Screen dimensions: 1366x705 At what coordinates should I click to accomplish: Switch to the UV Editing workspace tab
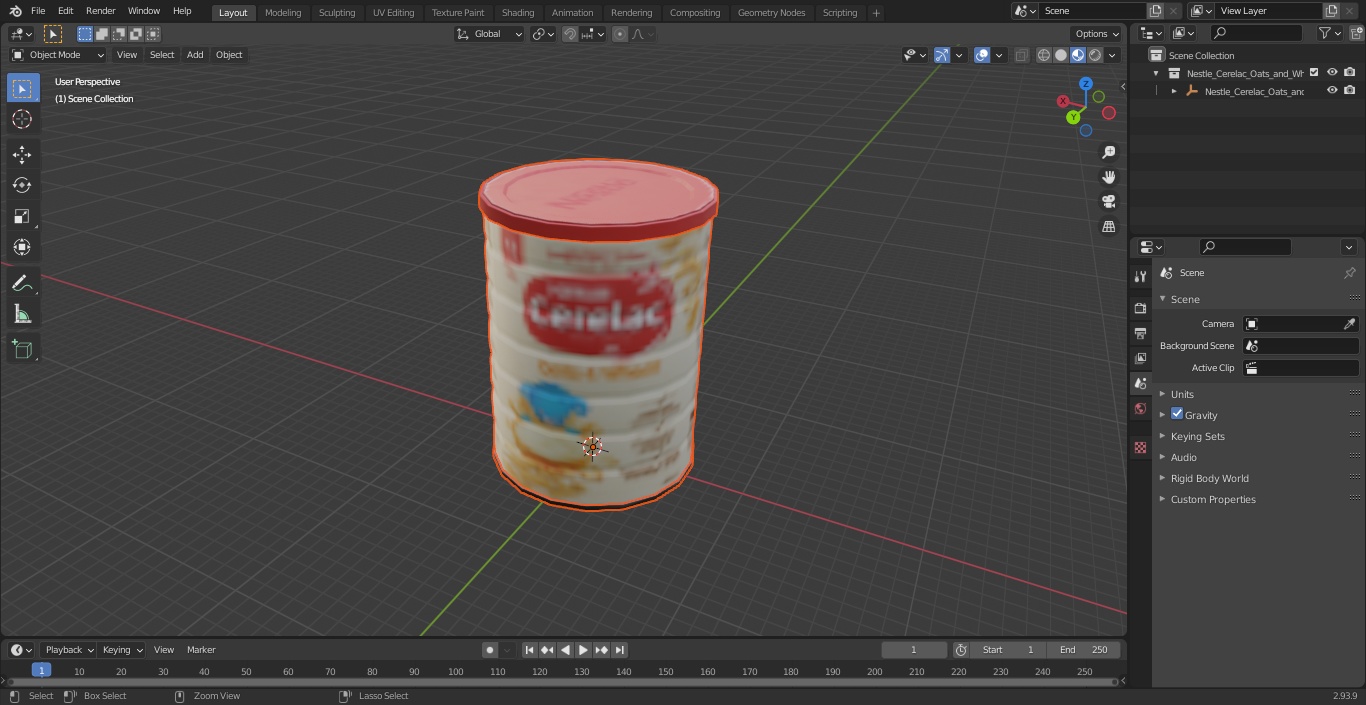point(393,13)
